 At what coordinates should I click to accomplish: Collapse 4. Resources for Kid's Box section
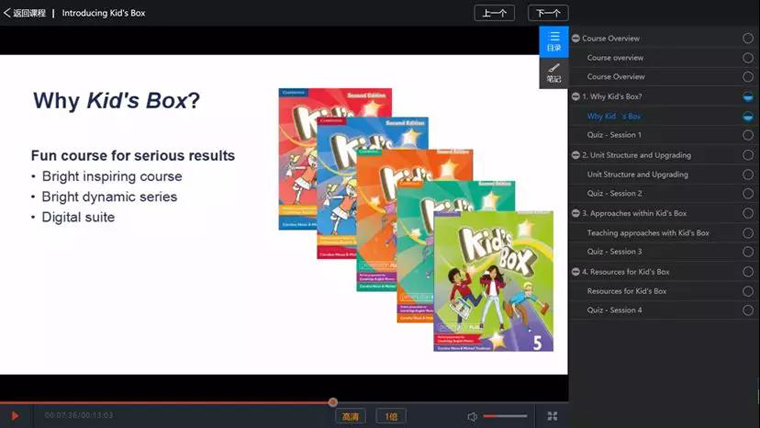576,272
